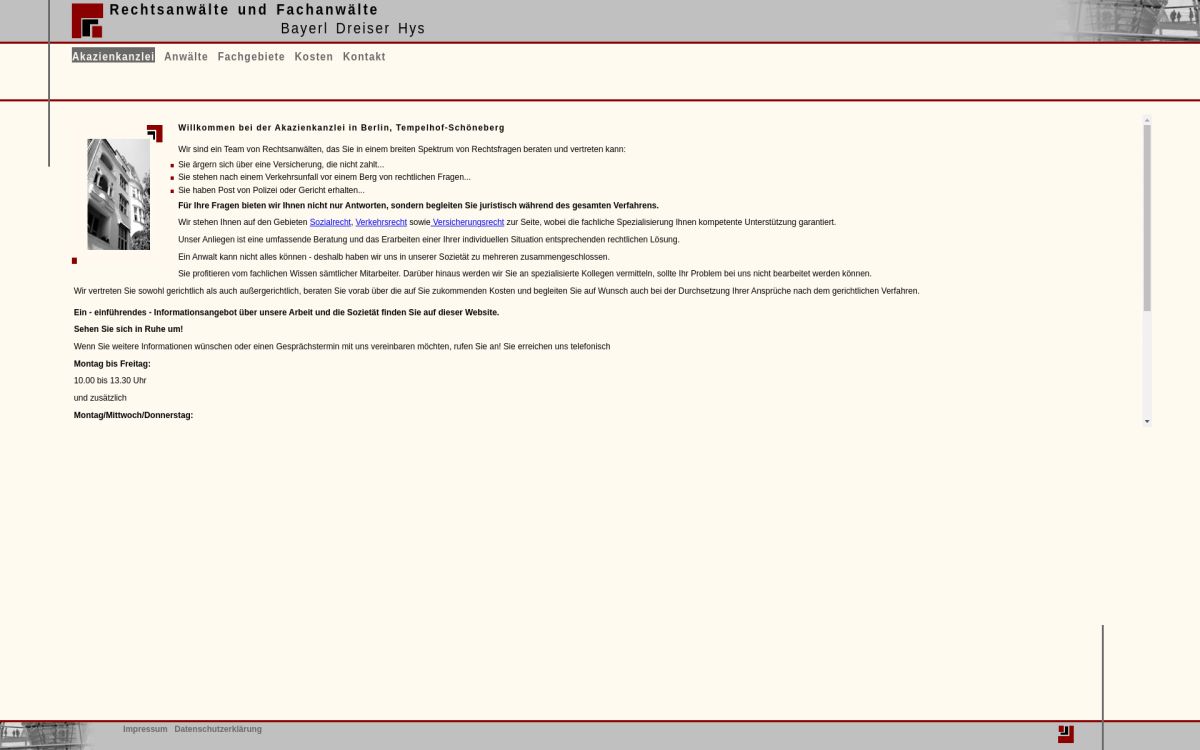Click small red square below building photo

tap(74, 261)
